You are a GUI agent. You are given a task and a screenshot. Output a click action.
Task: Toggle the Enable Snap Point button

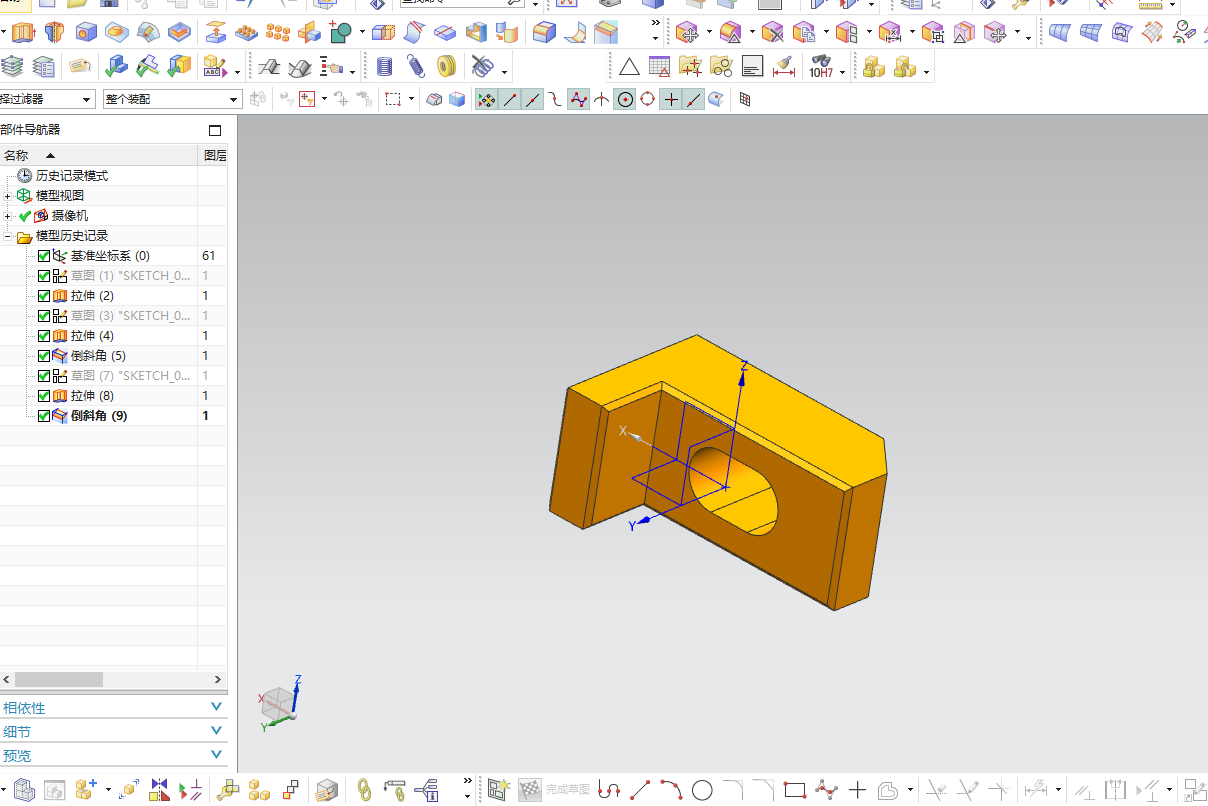pos(486,99)
